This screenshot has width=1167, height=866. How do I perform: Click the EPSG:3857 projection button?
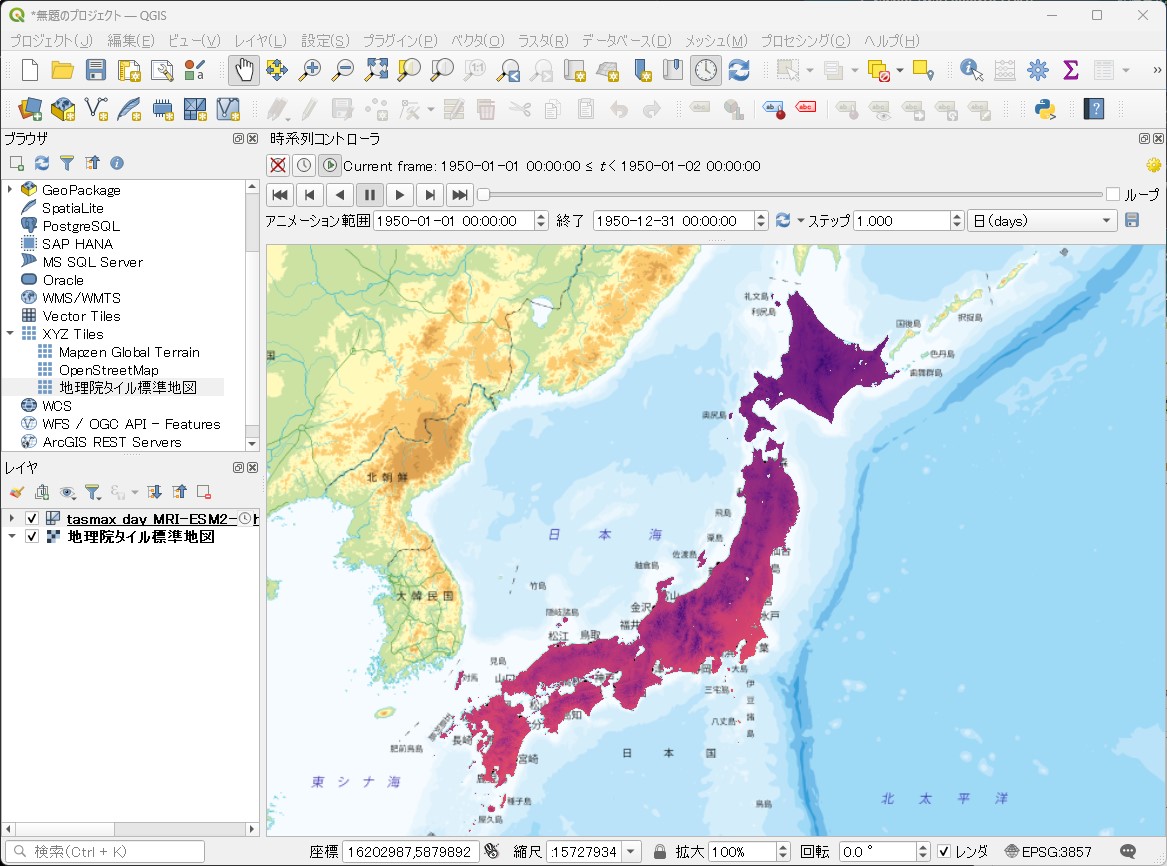click(1049, 851)
